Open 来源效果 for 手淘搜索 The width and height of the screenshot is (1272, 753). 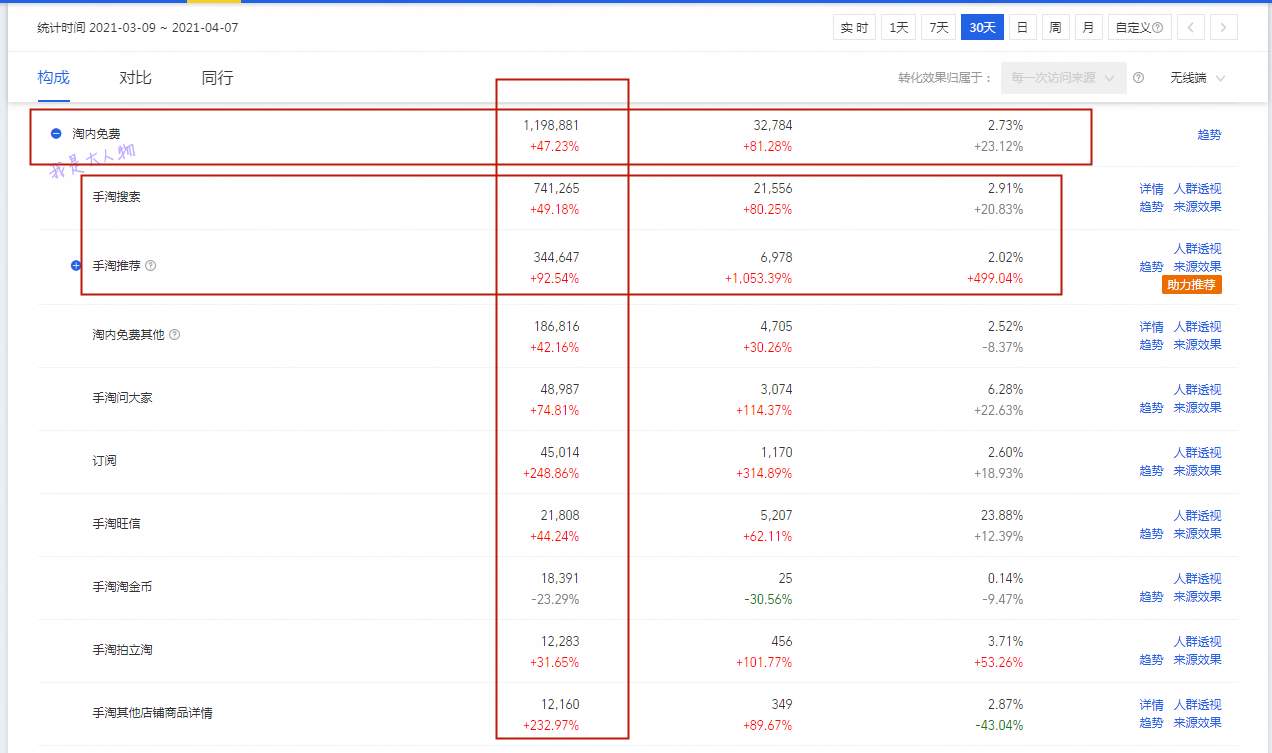point(1197,207)
